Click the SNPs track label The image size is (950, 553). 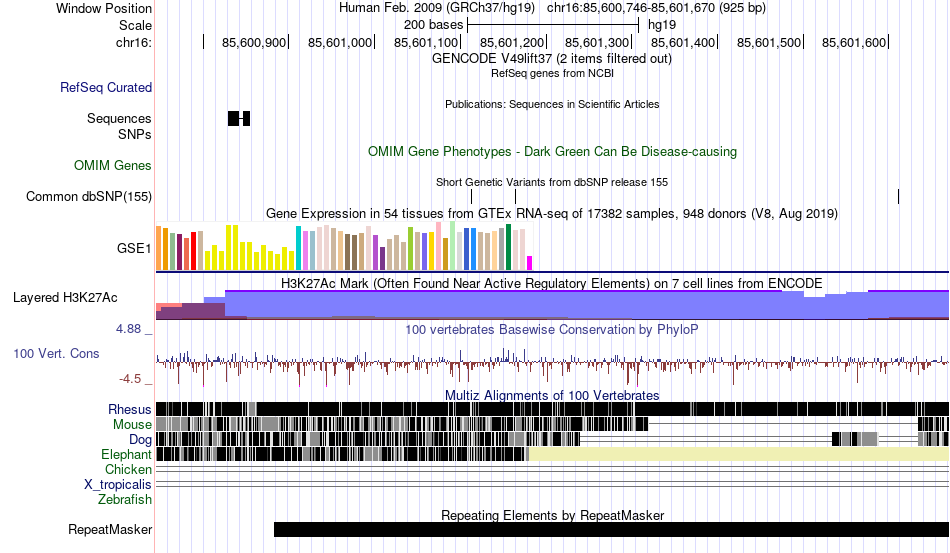(135, 134)
